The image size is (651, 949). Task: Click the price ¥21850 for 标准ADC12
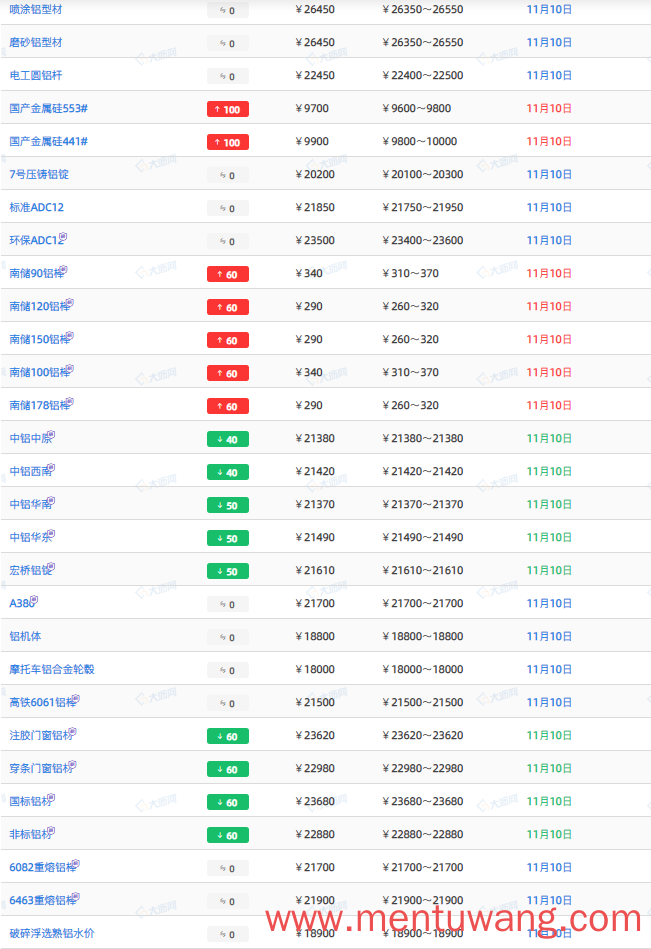click(x=315, y=208)
